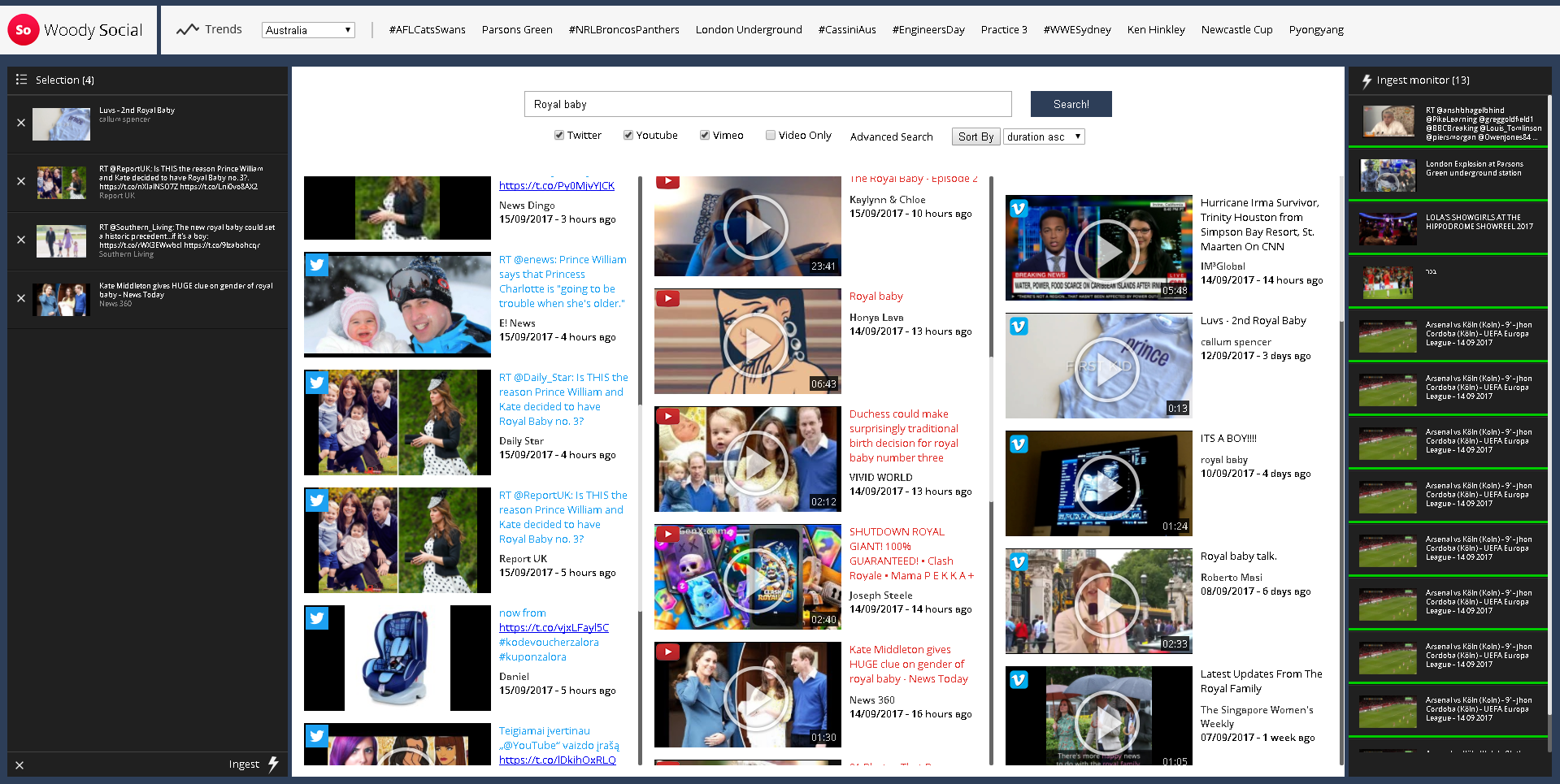Select the #AFLCatsSwans trend
The height and width of the screenshot is (784, 1560).
click(x=427, y=30)
